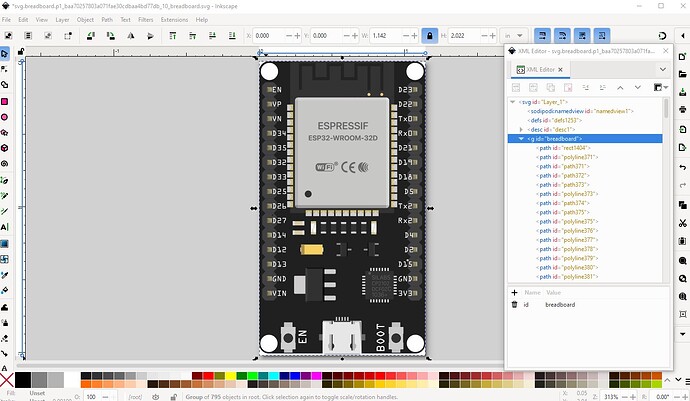Open the Extensions menu
690x401 pixels.
[x=174, y=20]
